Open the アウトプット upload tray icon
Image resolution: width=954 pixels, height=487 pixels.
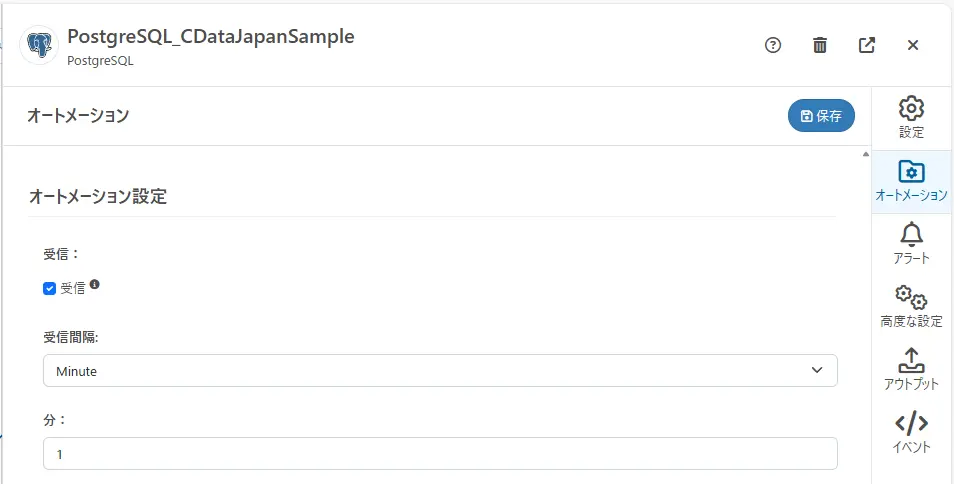[911, 370]
